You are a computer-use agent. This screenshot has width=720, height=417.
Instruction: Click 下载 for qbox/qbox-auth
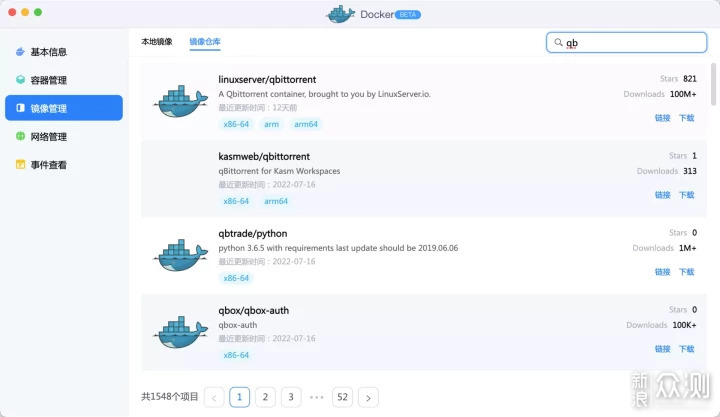pos(686,349)
